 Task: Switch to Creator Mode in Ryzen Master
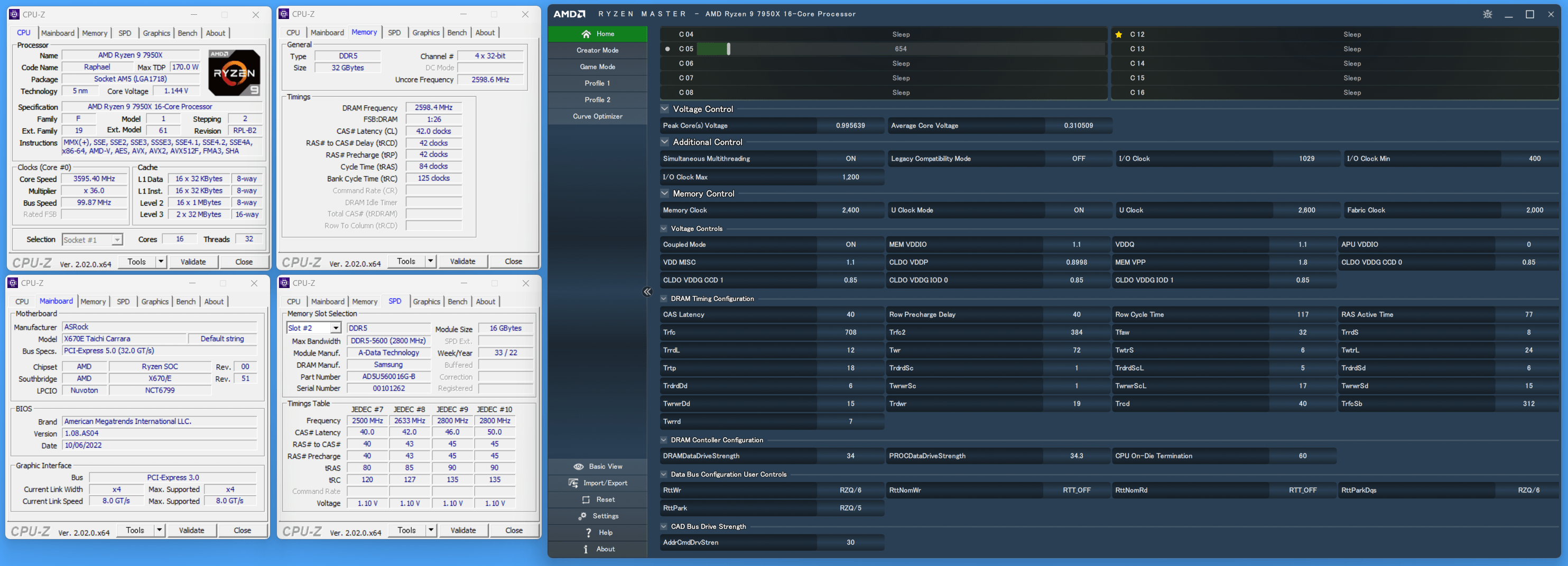pyautogui.click(x=597, y=51)
